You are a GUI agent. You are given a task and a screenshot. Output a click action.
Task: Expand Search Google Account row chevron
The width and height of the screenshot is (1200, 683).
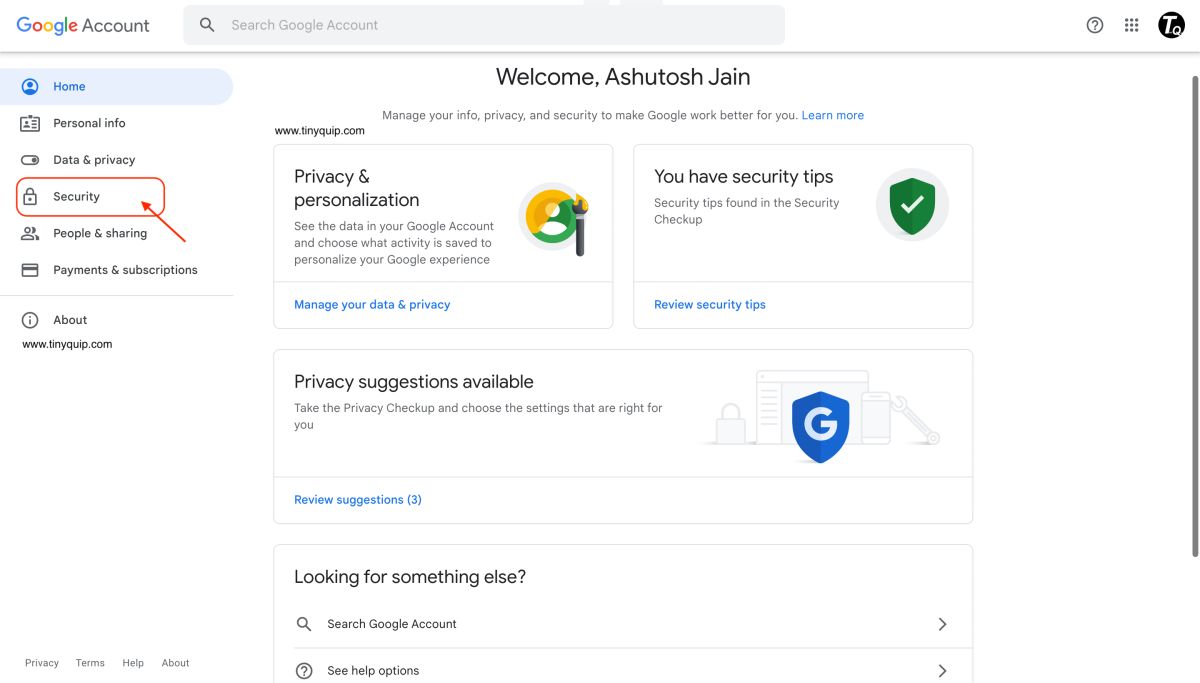941,623
